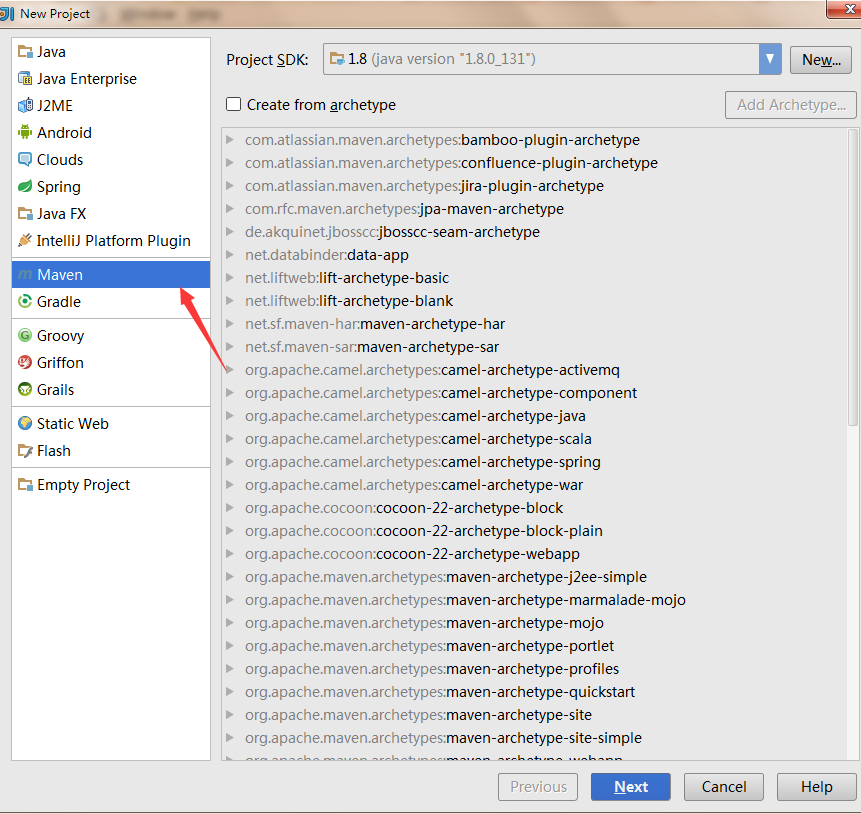Viewport: 861px width, 814px height.
Task: Select the Clouds icon
Action: click(25, 160)
